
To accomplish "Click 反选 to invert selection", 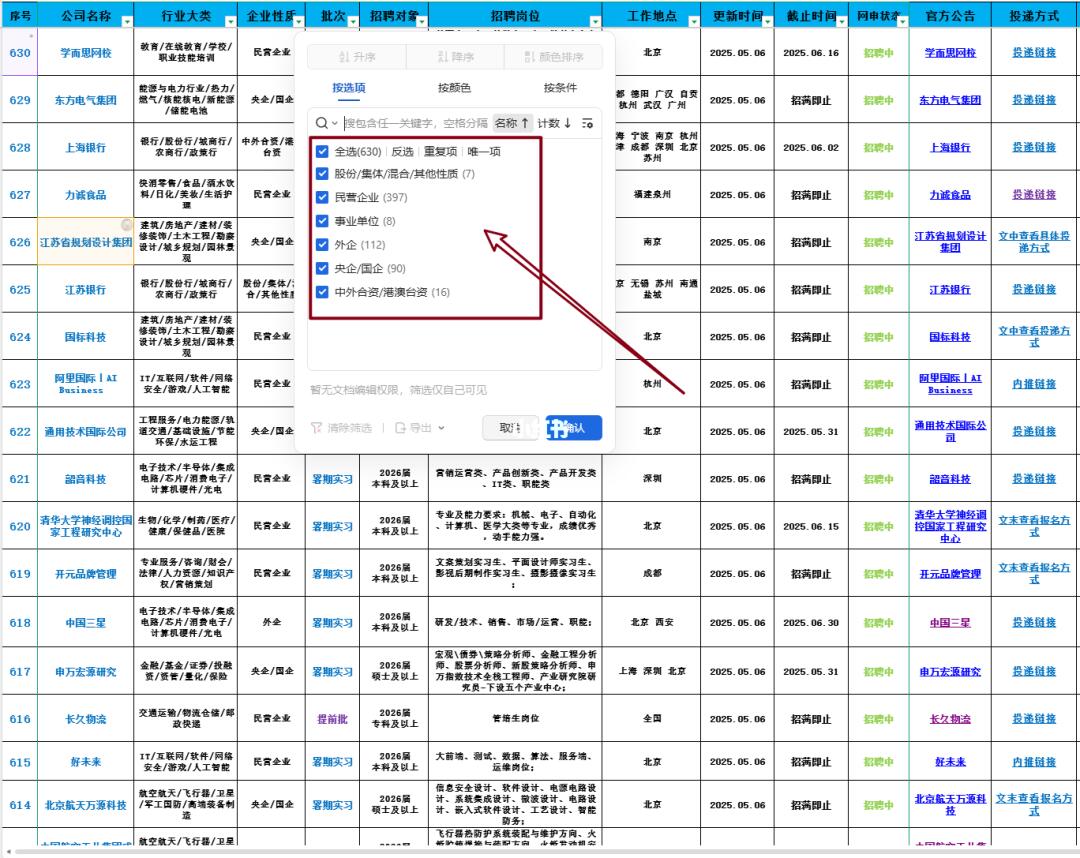I will coord(402,151).
